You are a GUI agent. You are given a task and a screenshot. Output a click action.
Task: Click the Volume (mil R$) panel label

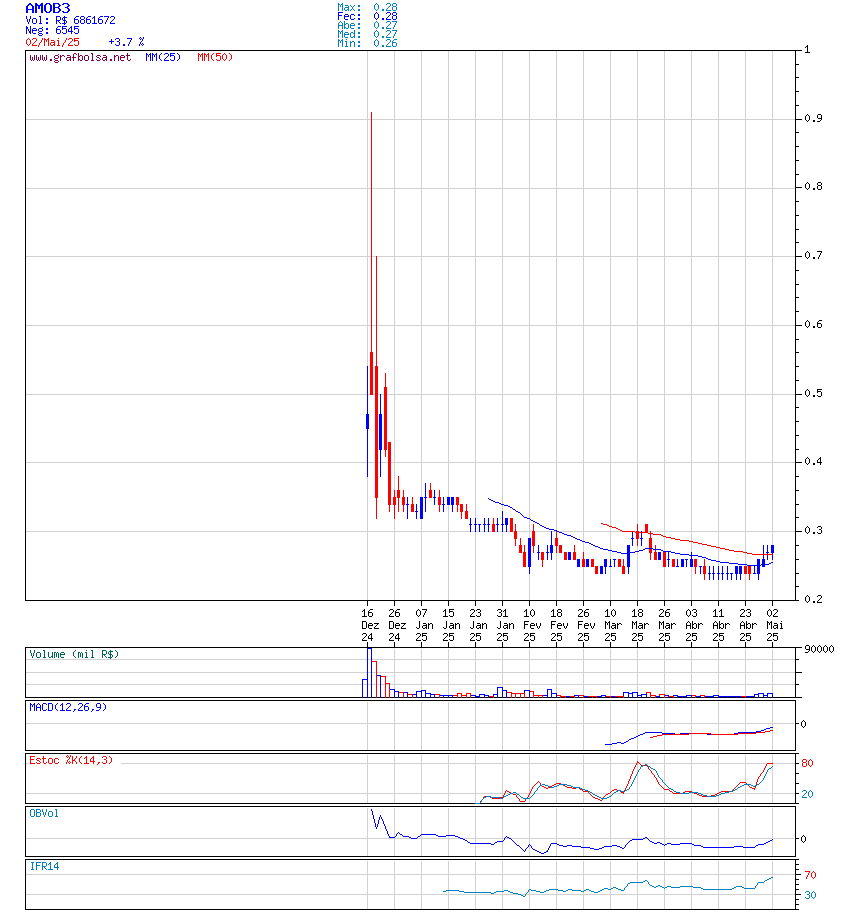[x=74, y=655]
